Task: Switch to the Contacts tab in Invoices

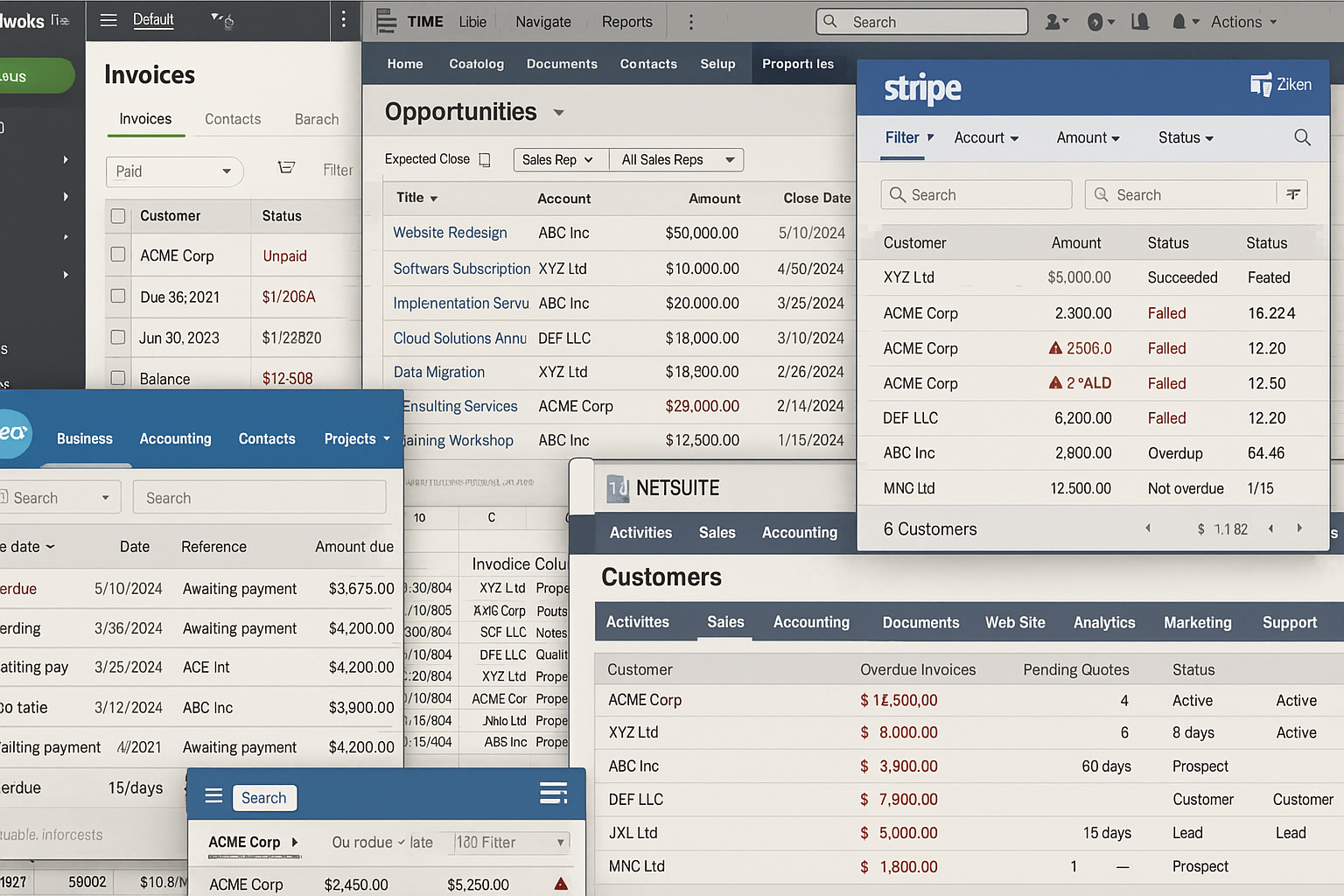Action: tap(233, 119)
